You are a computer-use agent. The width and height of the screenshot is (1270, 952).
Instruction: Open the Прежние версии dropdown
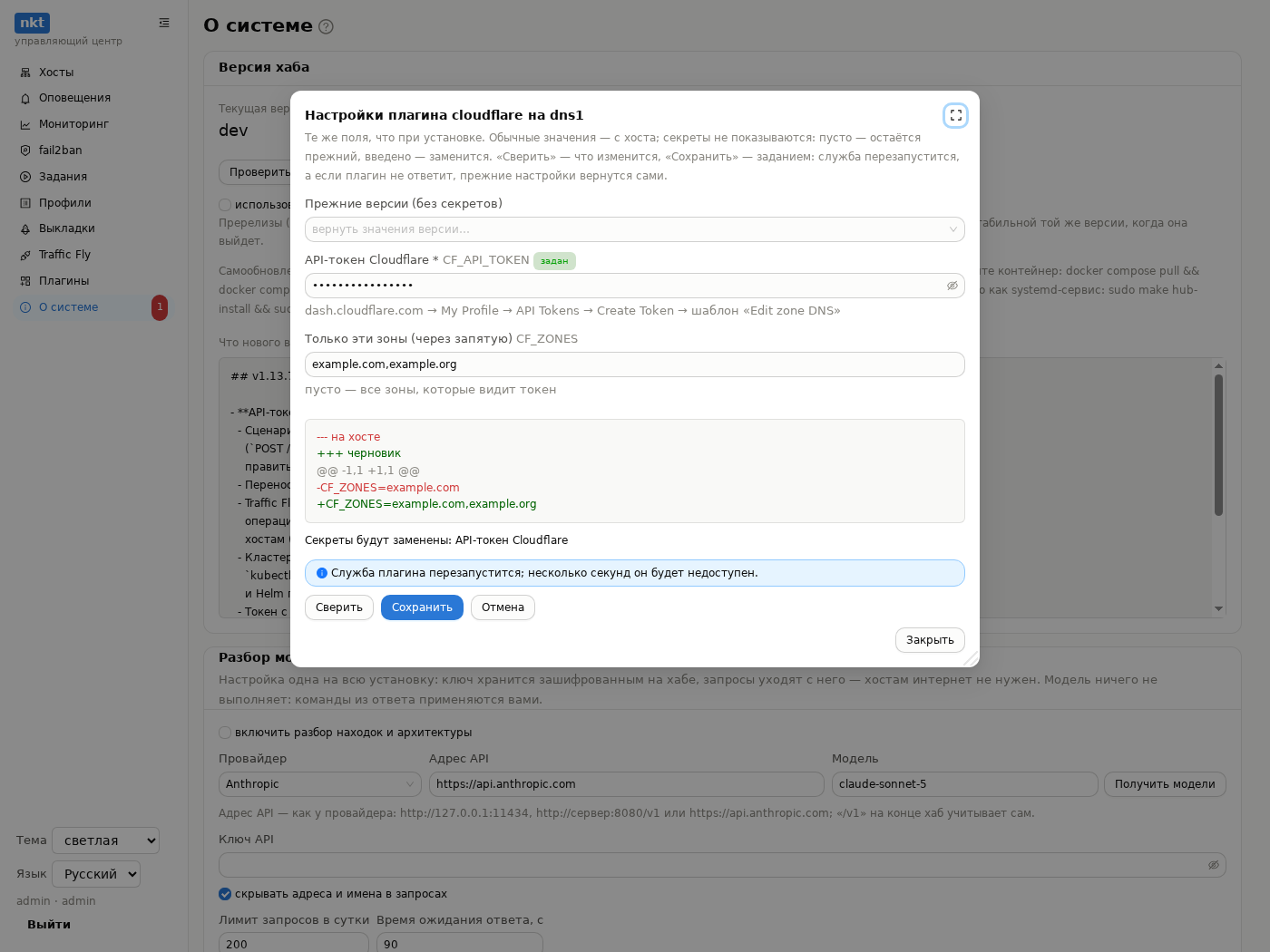[x=635, y=229]
